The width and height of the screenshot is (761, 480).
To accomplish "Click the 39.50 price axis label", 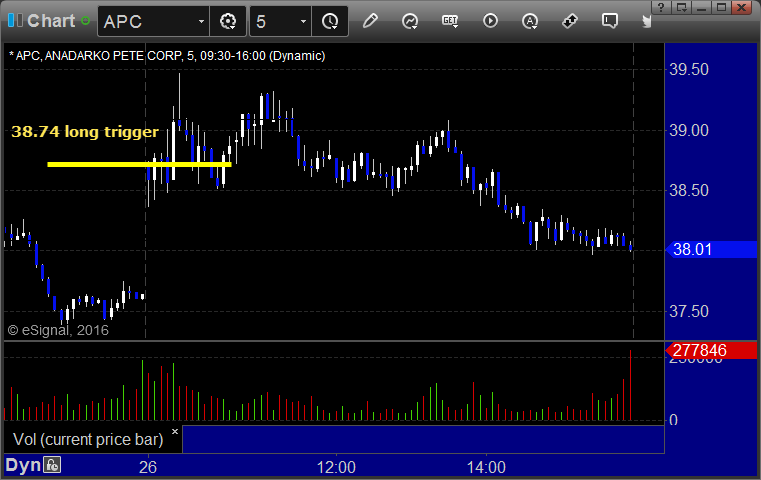I will click(689, 69).
